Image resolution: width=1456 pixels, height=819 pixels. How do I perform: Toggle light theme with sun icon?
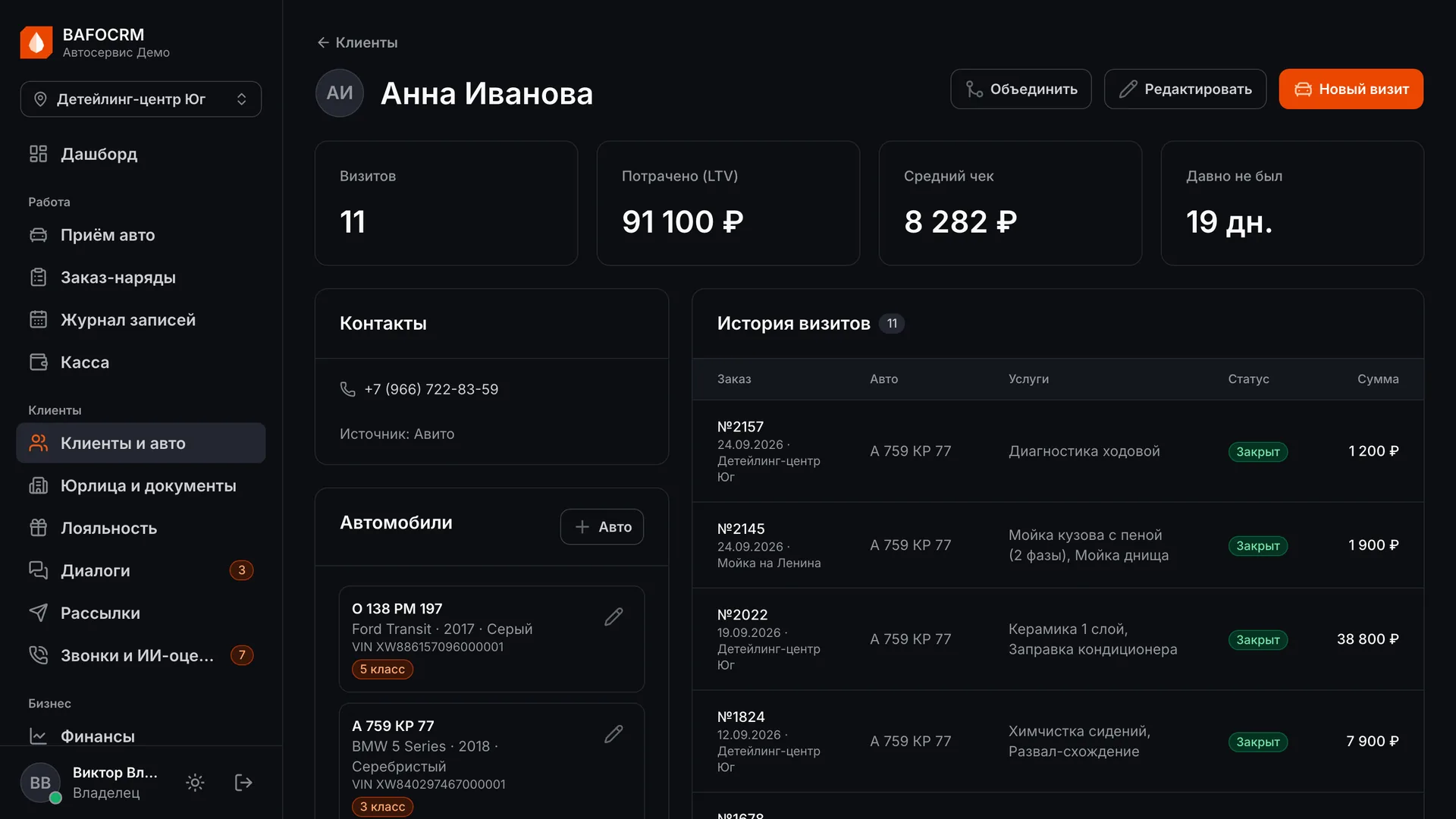pos(195,783)
